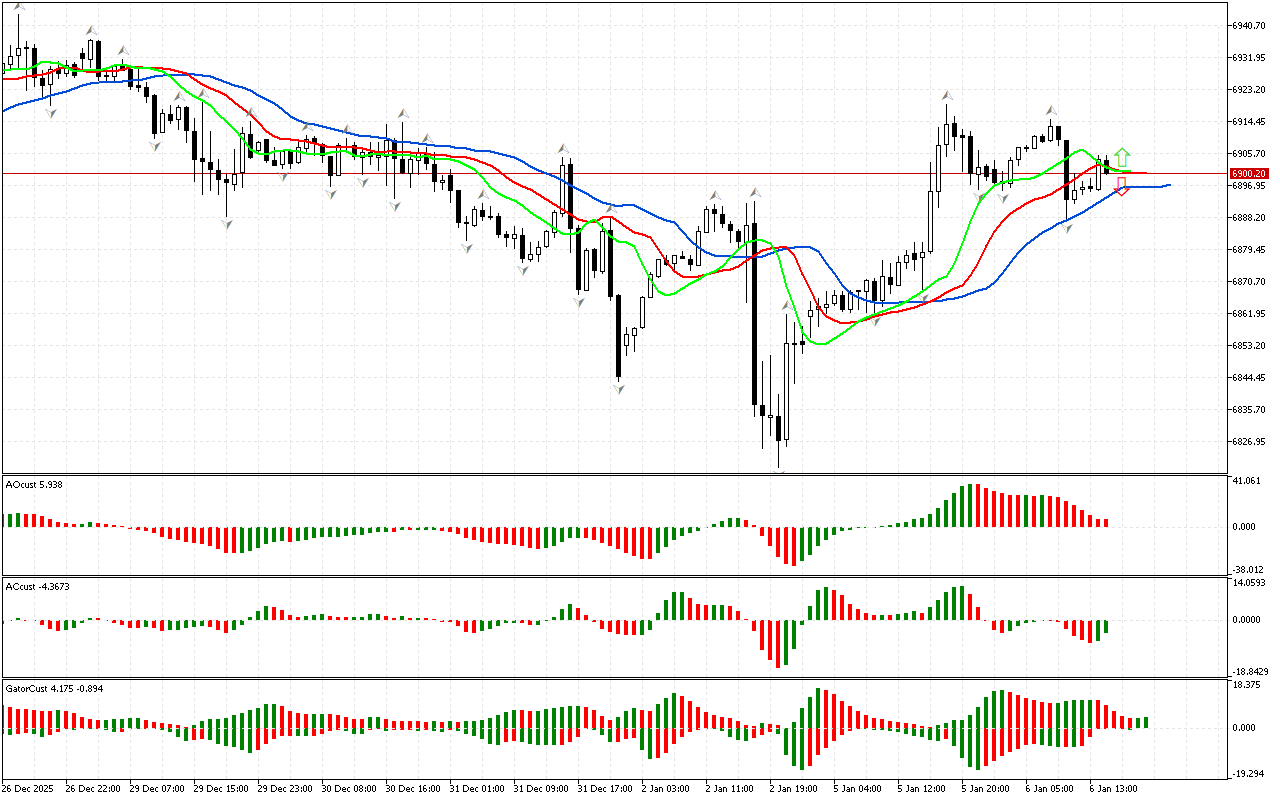Click the ACcust indicator label
Screen dimensions: 1280x800
pyautogui.click(x=36, y=586)
